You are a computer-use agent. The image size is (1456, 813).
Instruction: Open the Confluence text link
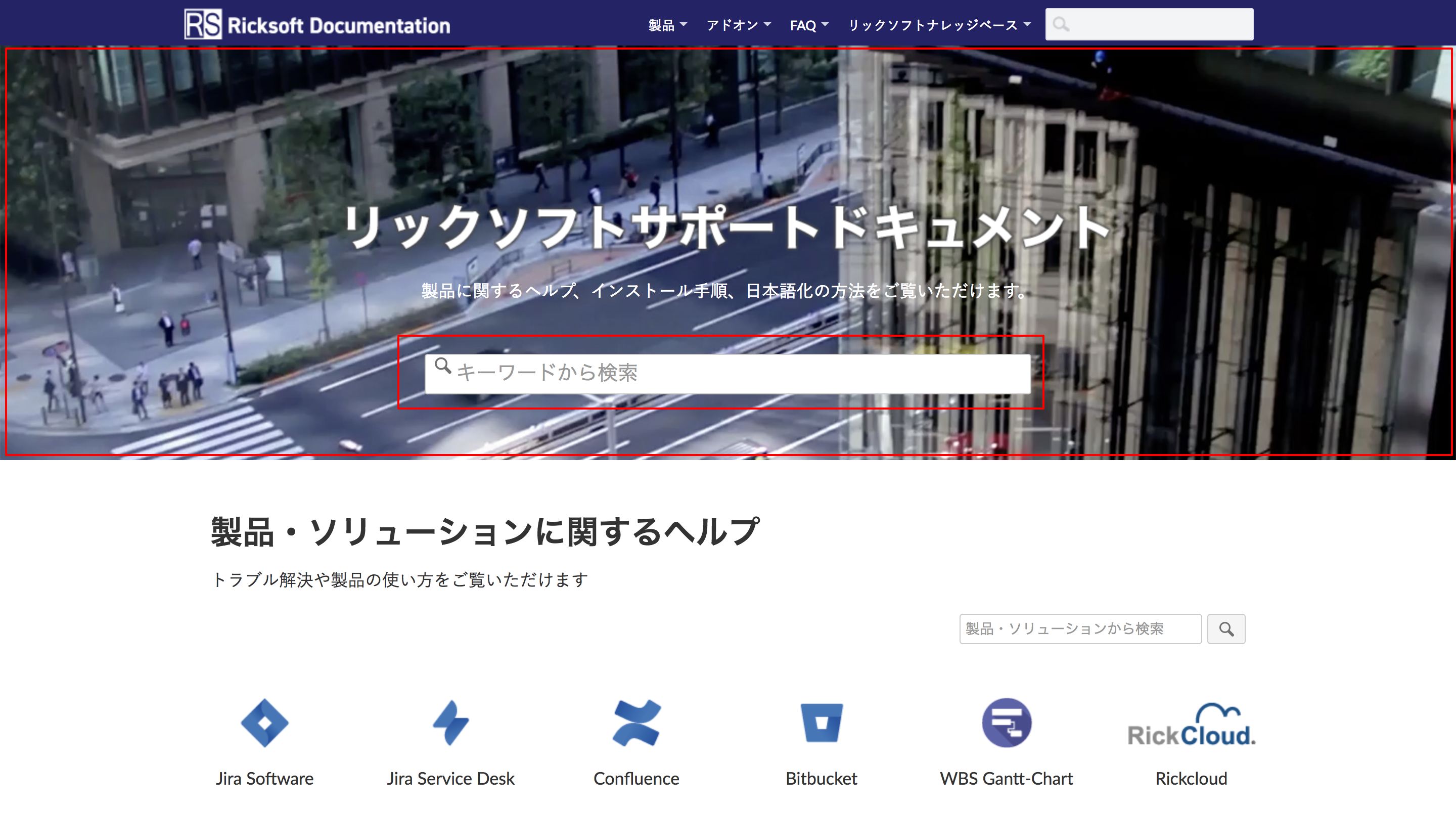point(636,779)
